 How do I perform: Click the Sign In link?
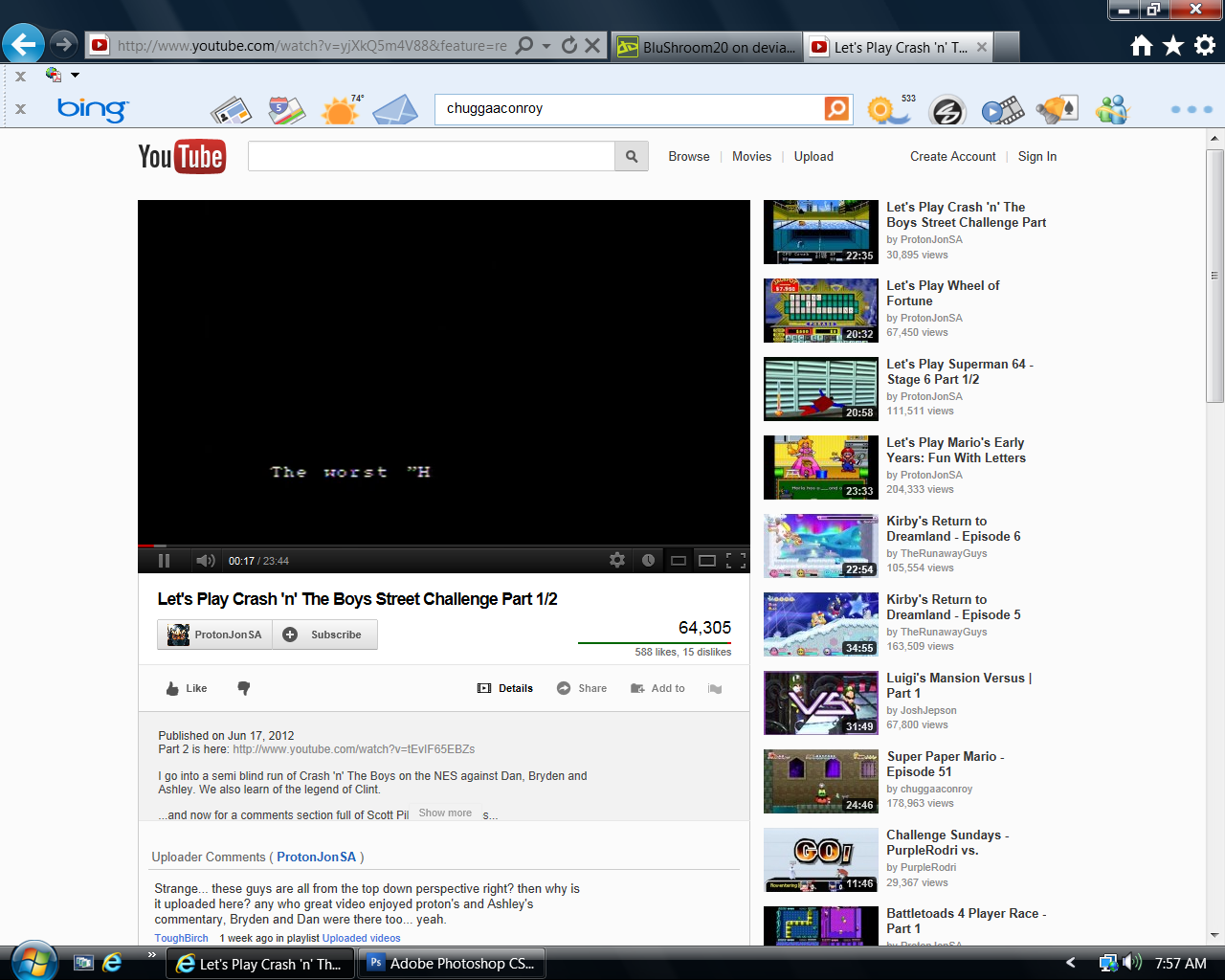click(1037, 156)
